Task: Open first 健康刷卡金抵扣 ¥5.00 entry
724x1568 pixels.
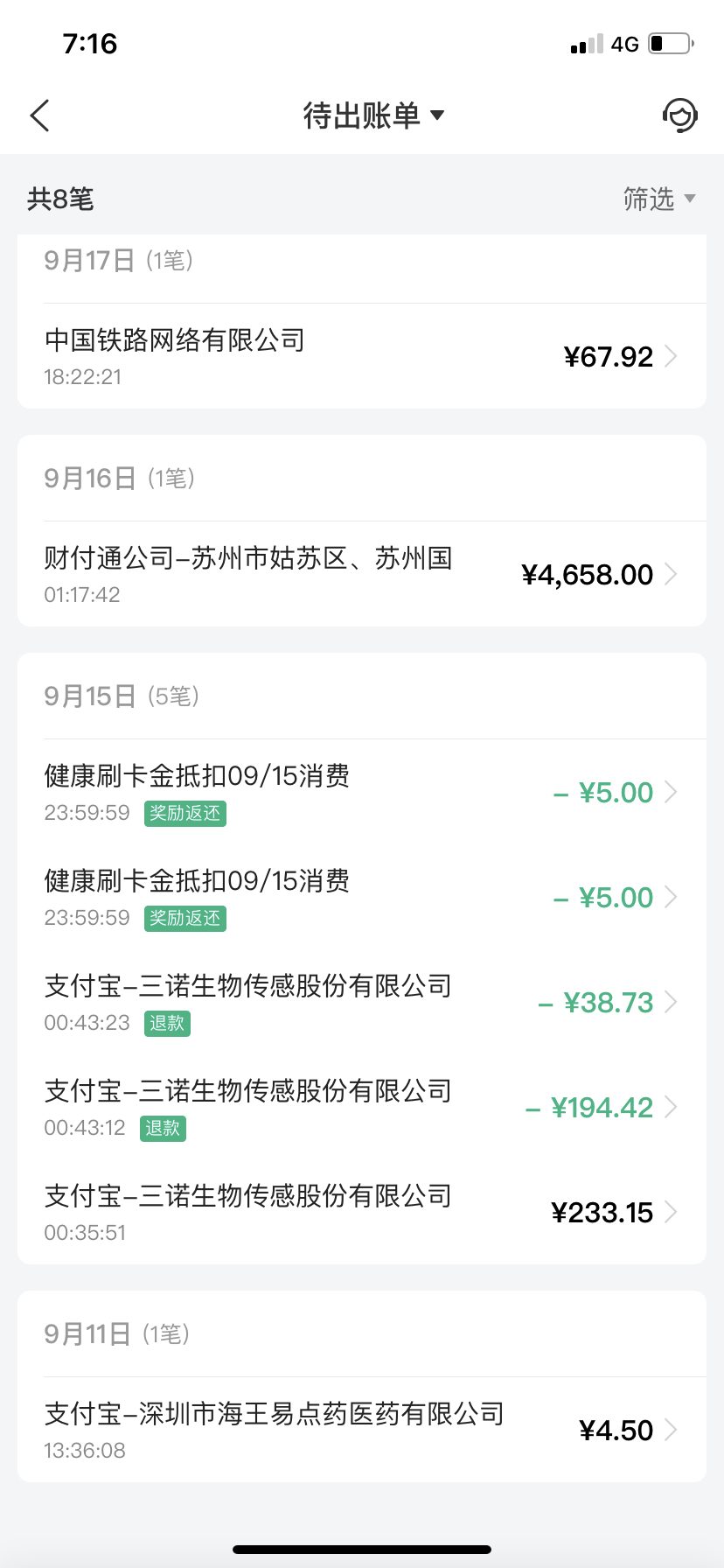Action: click(362, 792)
